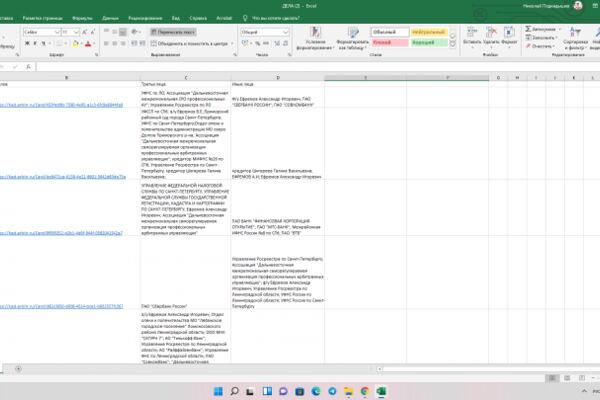
Task: Toggle italic formatting (К)
Action: [35, 44]
